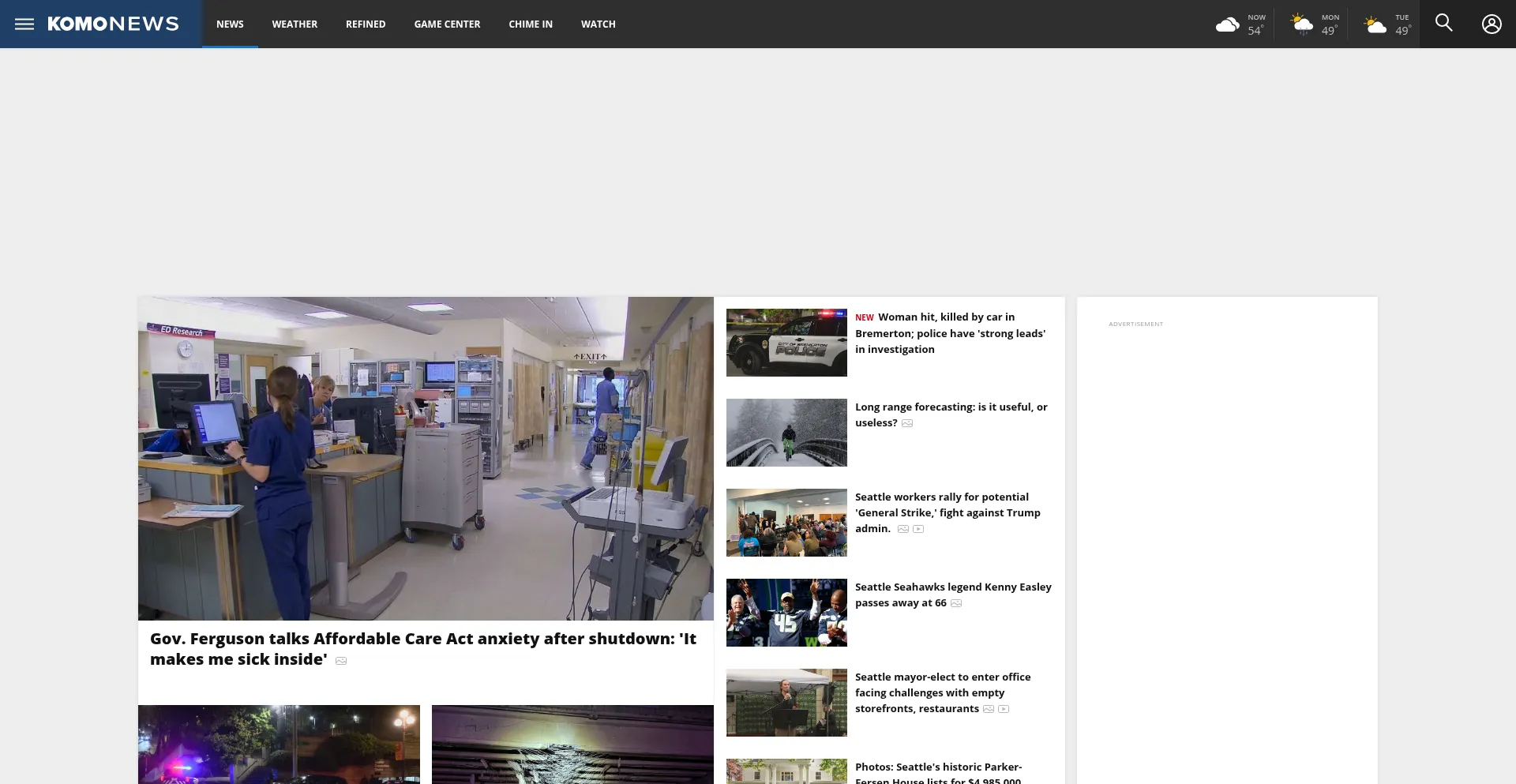Click the KOMO News logo

coord(113,24)
